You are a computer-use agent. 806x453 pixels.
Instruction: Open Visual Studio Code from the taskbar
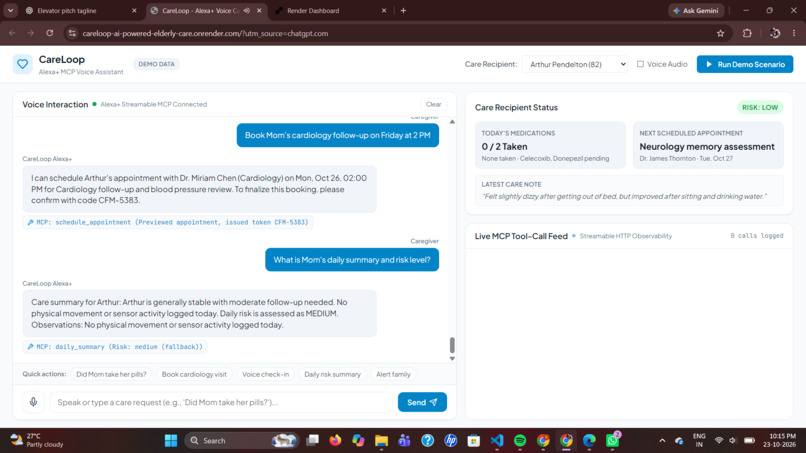[x=497, y=441]
